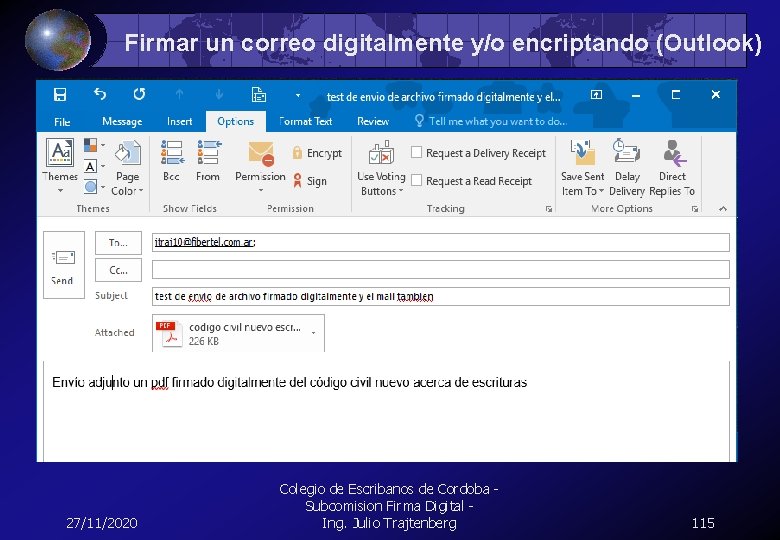The image size is (780, 540).
Task: Open the theme Effects dropdown
Action: (94, 187)
